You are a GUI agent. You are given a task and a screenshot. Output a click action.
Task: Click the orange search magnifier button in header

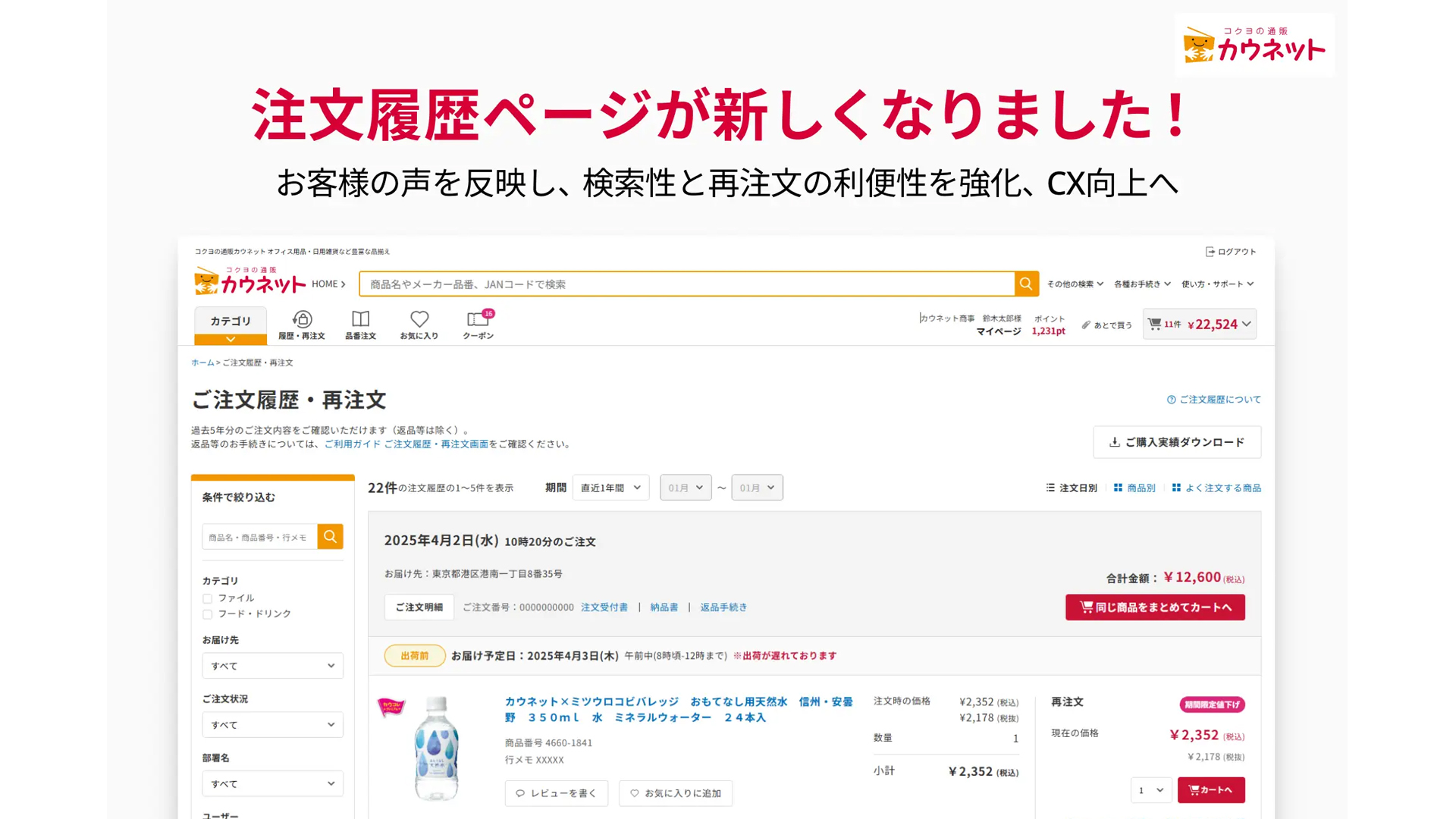click(x=1026, y=284)
